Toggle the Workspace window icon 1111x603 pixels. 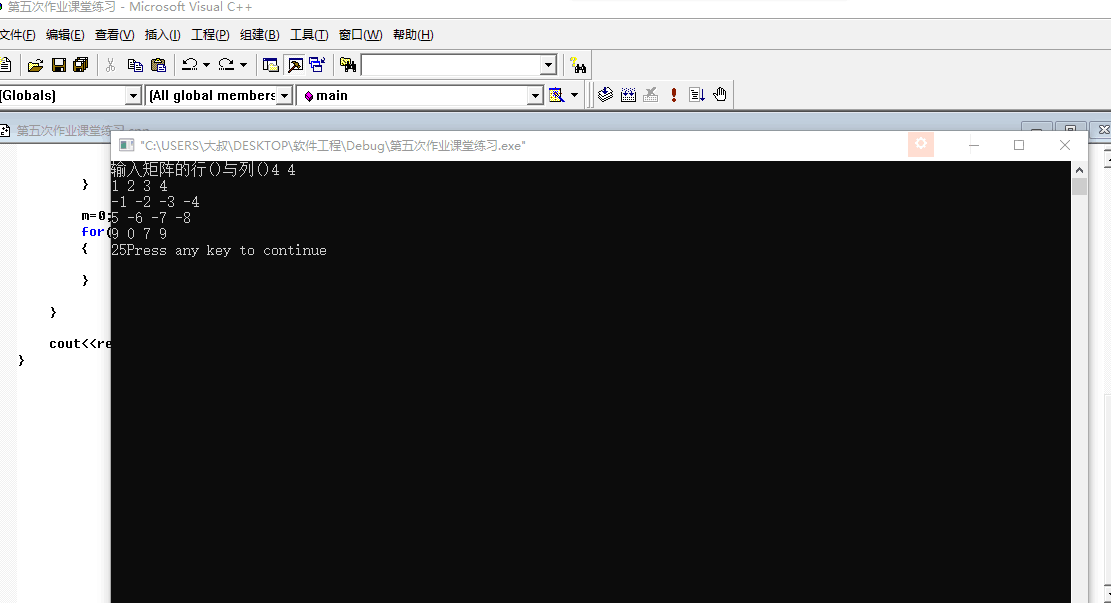pyautogui.click(x=271, y=65)
